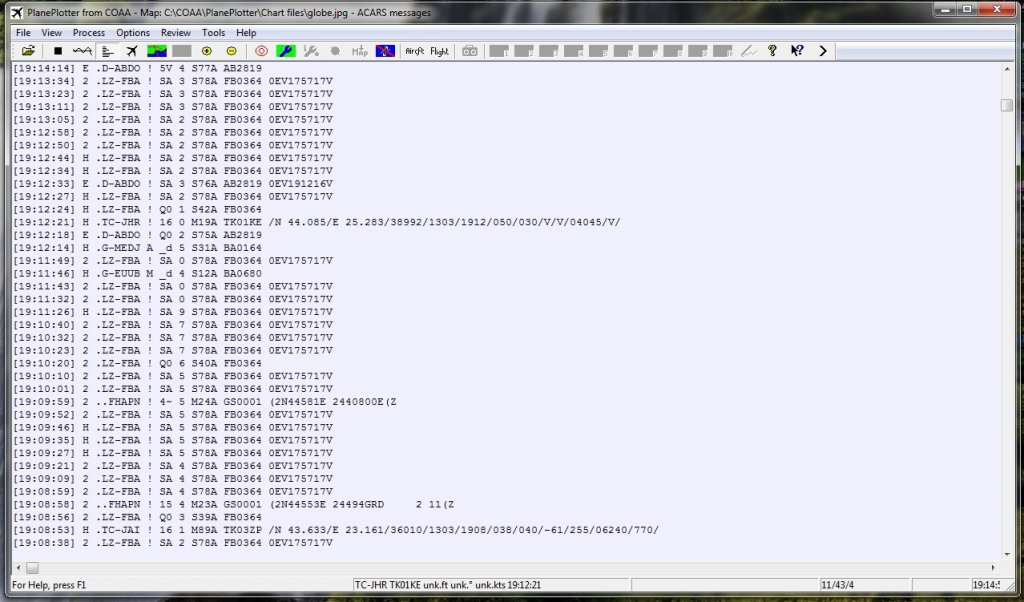Click the vertical scrollbar down arrow
The image size is (1024, 602).
(1006, 554)
